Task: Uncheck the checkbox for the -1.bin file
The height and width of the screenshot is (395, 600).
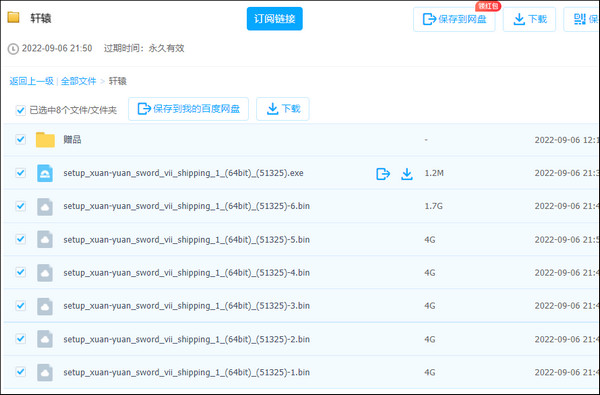Action: tap(20, 372)
